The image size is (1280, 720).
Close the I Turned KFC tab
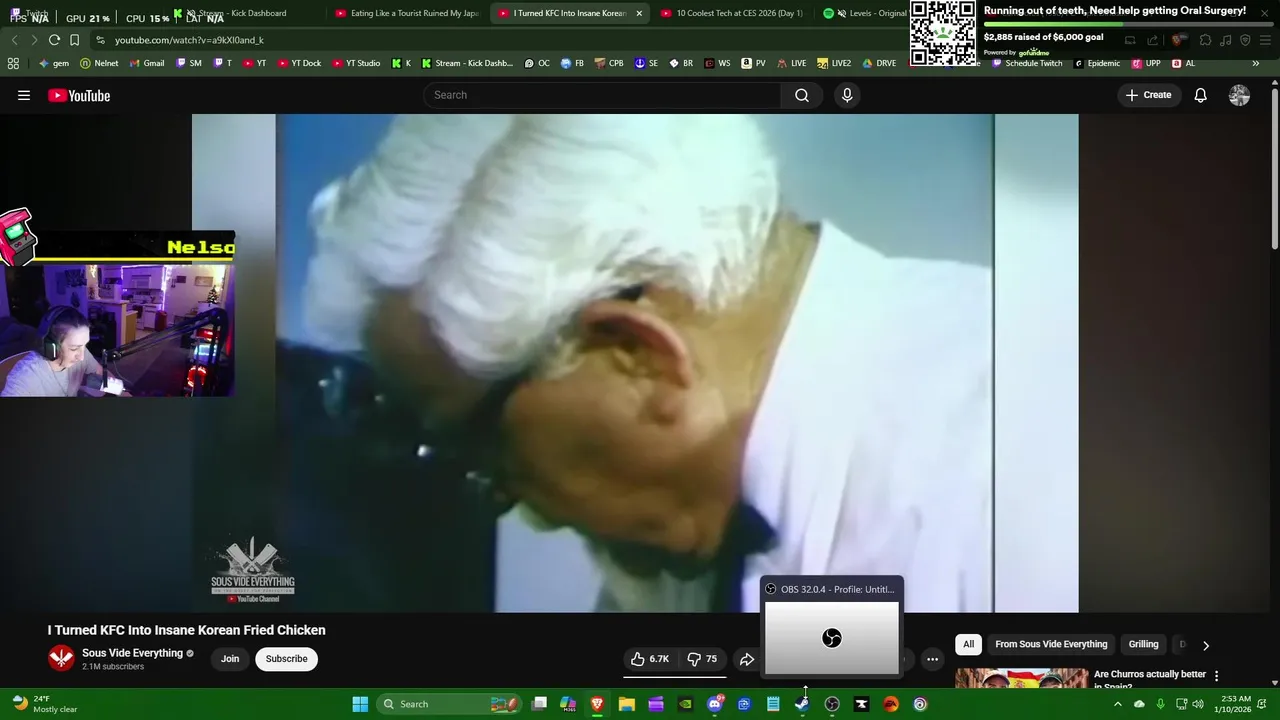click(639, 13)
